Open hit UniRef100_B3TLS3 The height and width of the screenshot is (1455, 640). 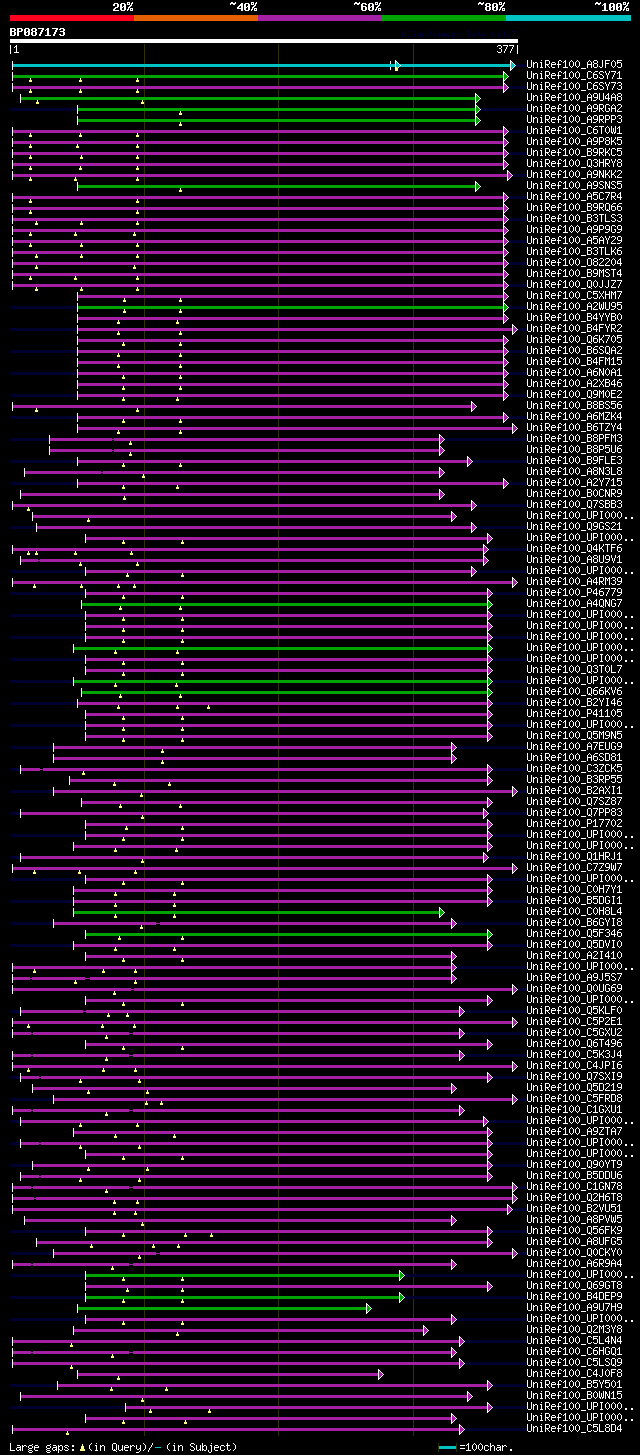click(574, 219)
